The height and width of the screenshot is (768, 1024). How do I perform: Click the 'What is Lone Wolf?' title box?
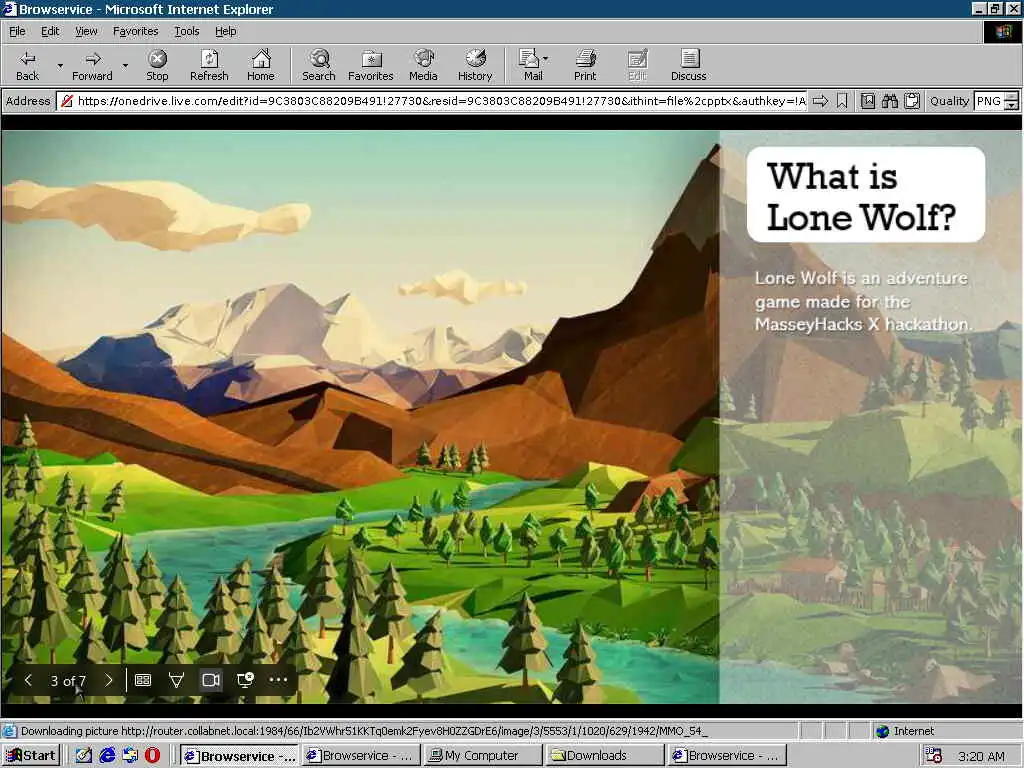click(865, 195)
